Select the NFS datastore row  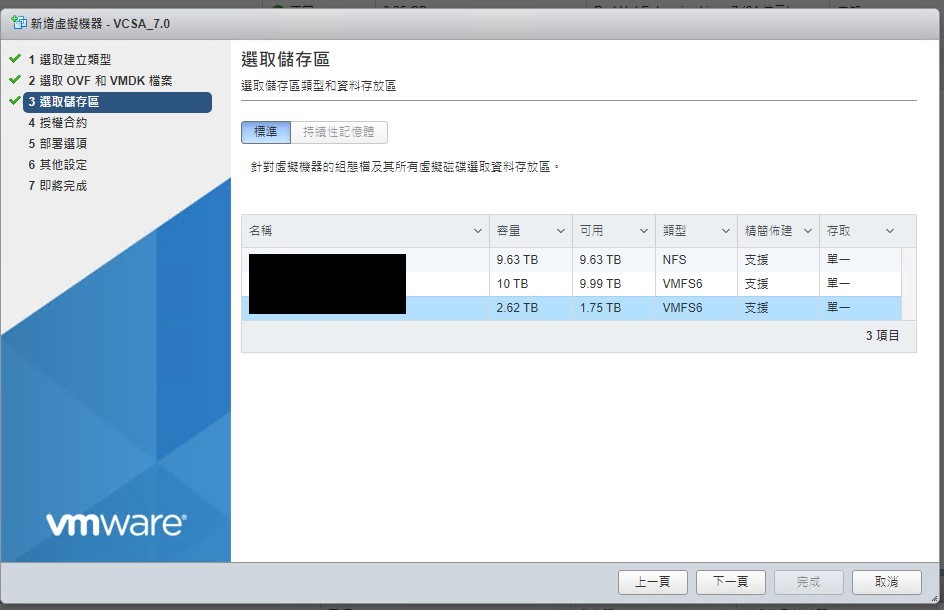571,260
